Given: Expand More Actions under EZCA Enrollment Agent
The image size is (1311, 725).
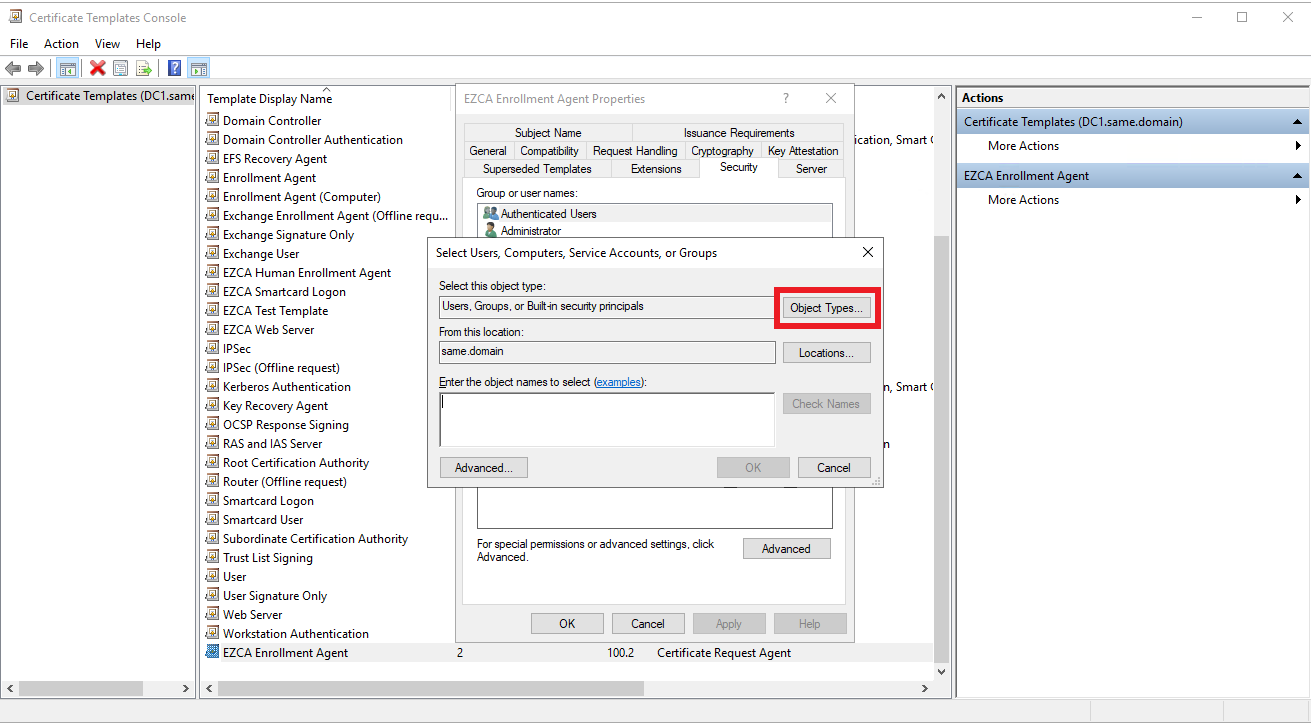Looking at the screenshot, I should tap(1133, 200).
